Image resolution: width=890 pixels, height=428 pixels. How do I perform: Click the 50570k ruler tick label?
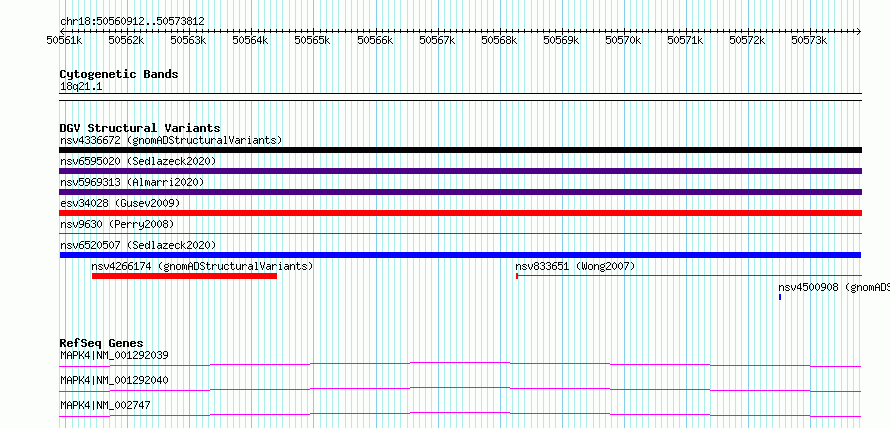point(623,40)
